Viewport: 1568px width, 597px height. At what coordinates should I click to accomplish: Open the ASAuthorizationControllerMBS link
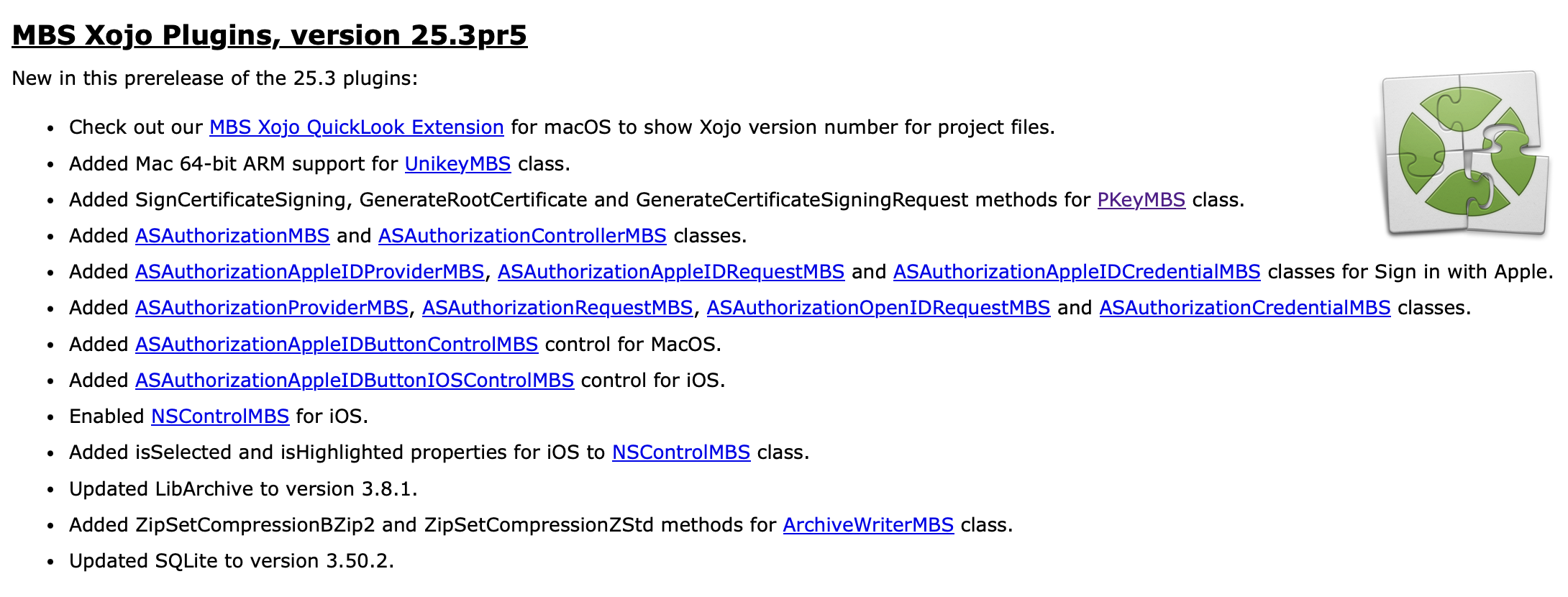coord(522,236)
